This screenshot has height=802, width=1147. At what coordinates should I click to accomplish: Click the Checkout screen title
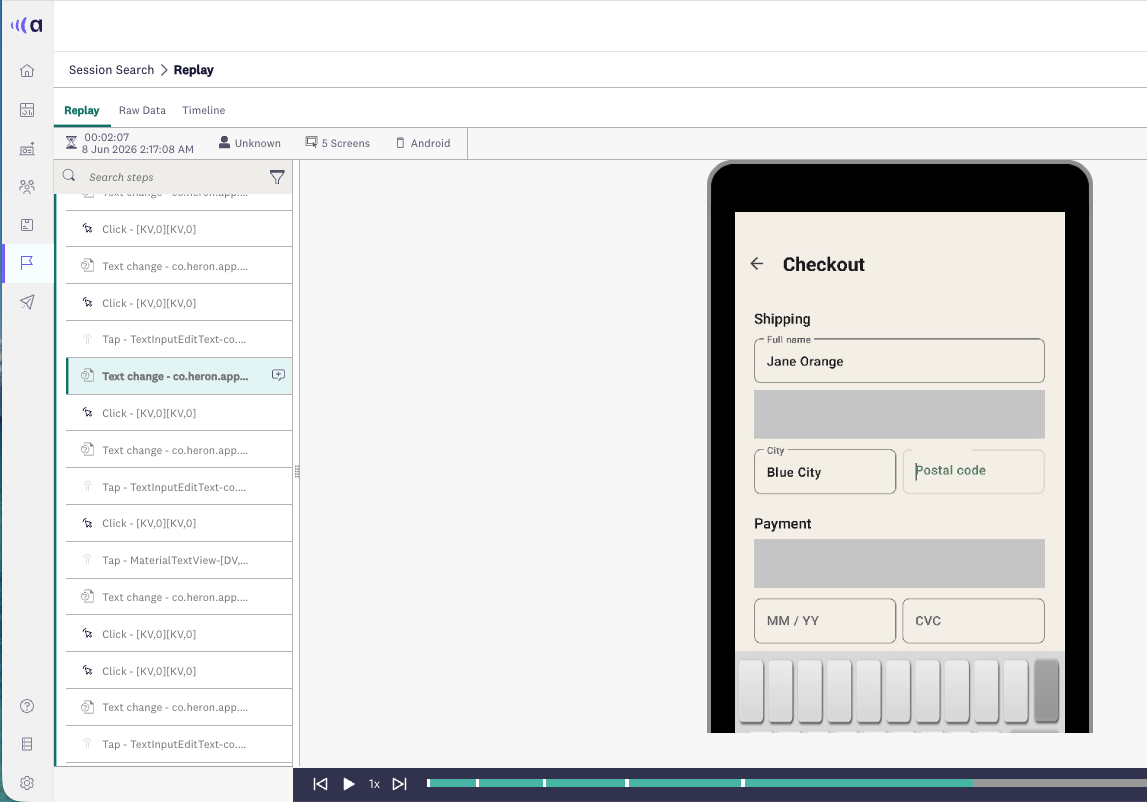tap(824, 264)
